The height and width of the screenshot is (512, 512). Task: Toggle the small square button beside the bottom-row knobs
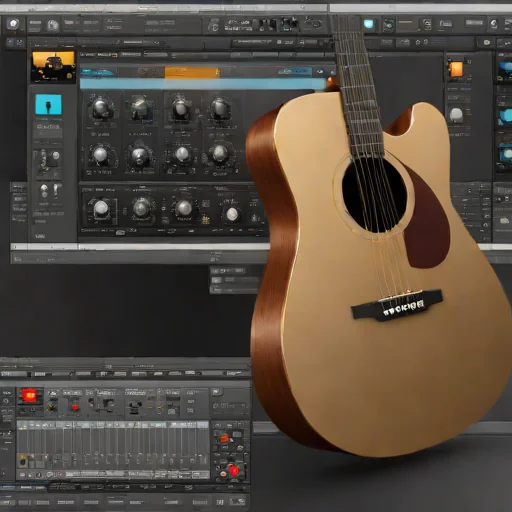206,204
